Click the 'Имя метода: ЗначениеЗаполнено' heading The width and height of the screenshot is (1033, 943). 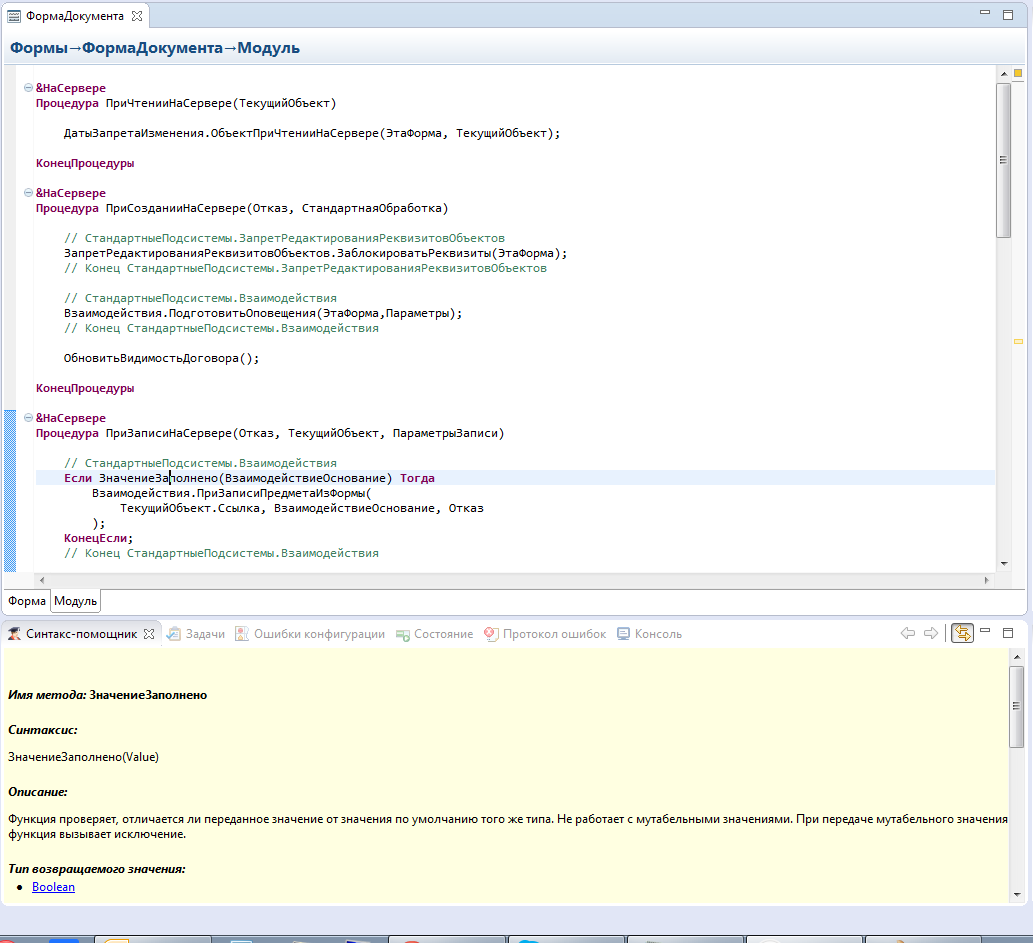click(x=107, y=695)
